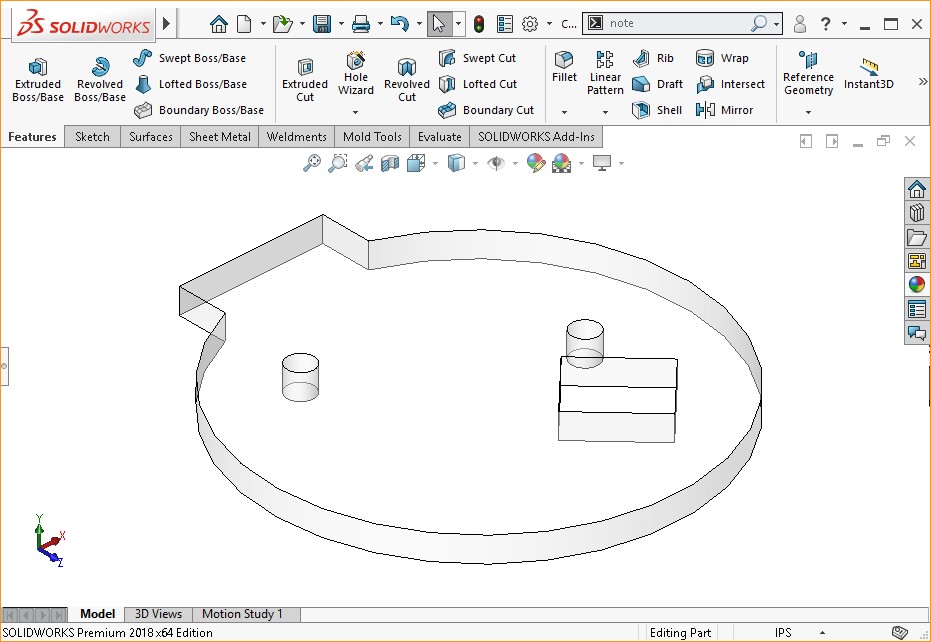Click the Home icon in the top toolbar
The width and height of the screenshot is (931, 642).
pyautogui.click(x=218, y=24)
